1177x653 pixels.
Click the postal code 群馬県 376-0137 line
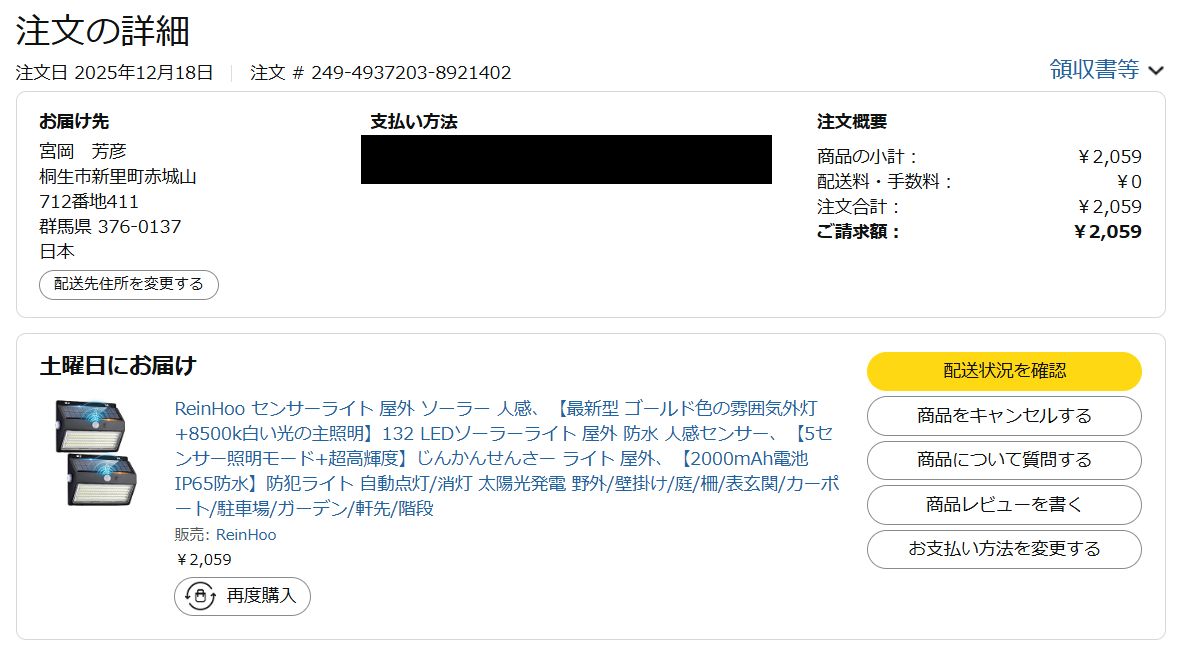coord(110,227)
